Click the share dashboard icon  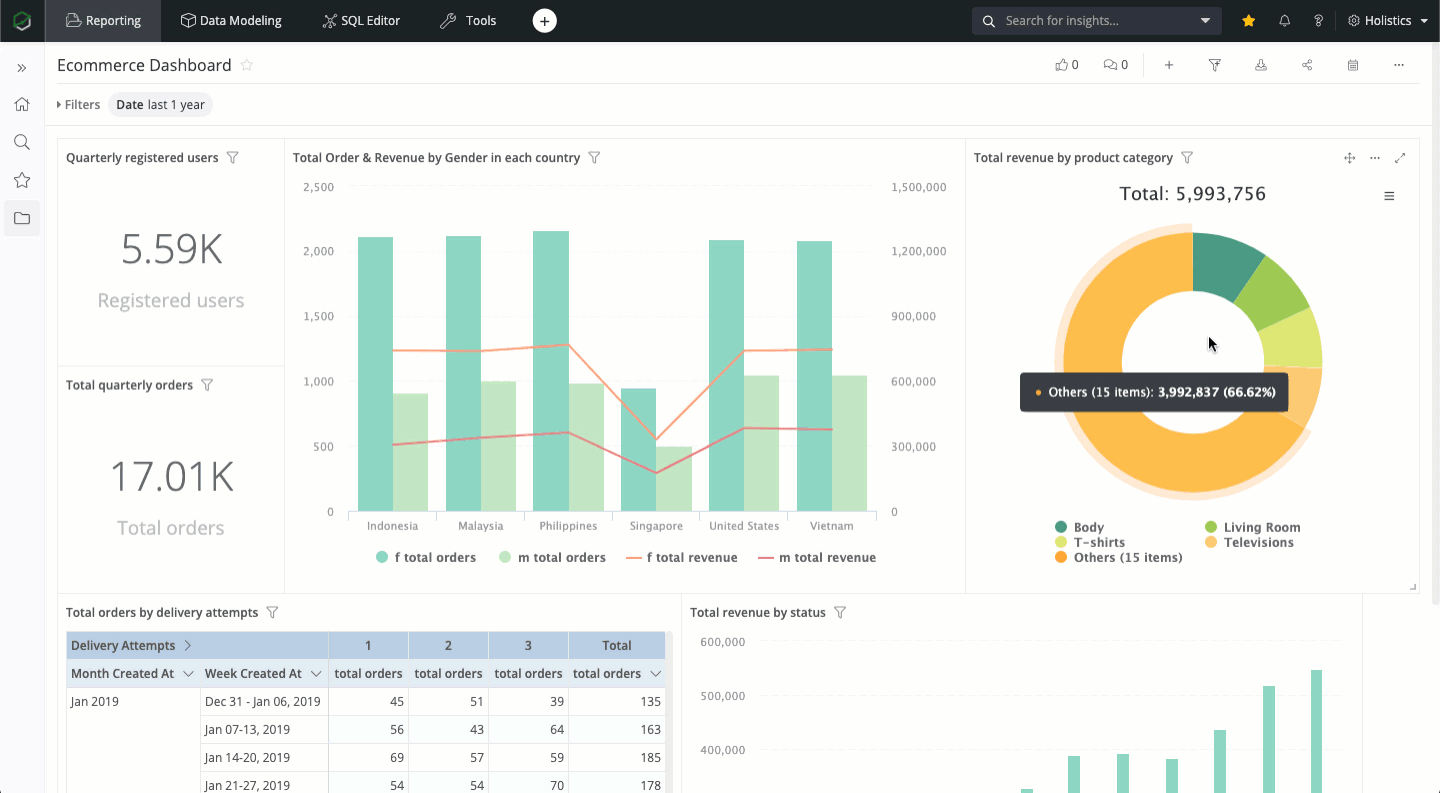click(x=1307, y=65)
